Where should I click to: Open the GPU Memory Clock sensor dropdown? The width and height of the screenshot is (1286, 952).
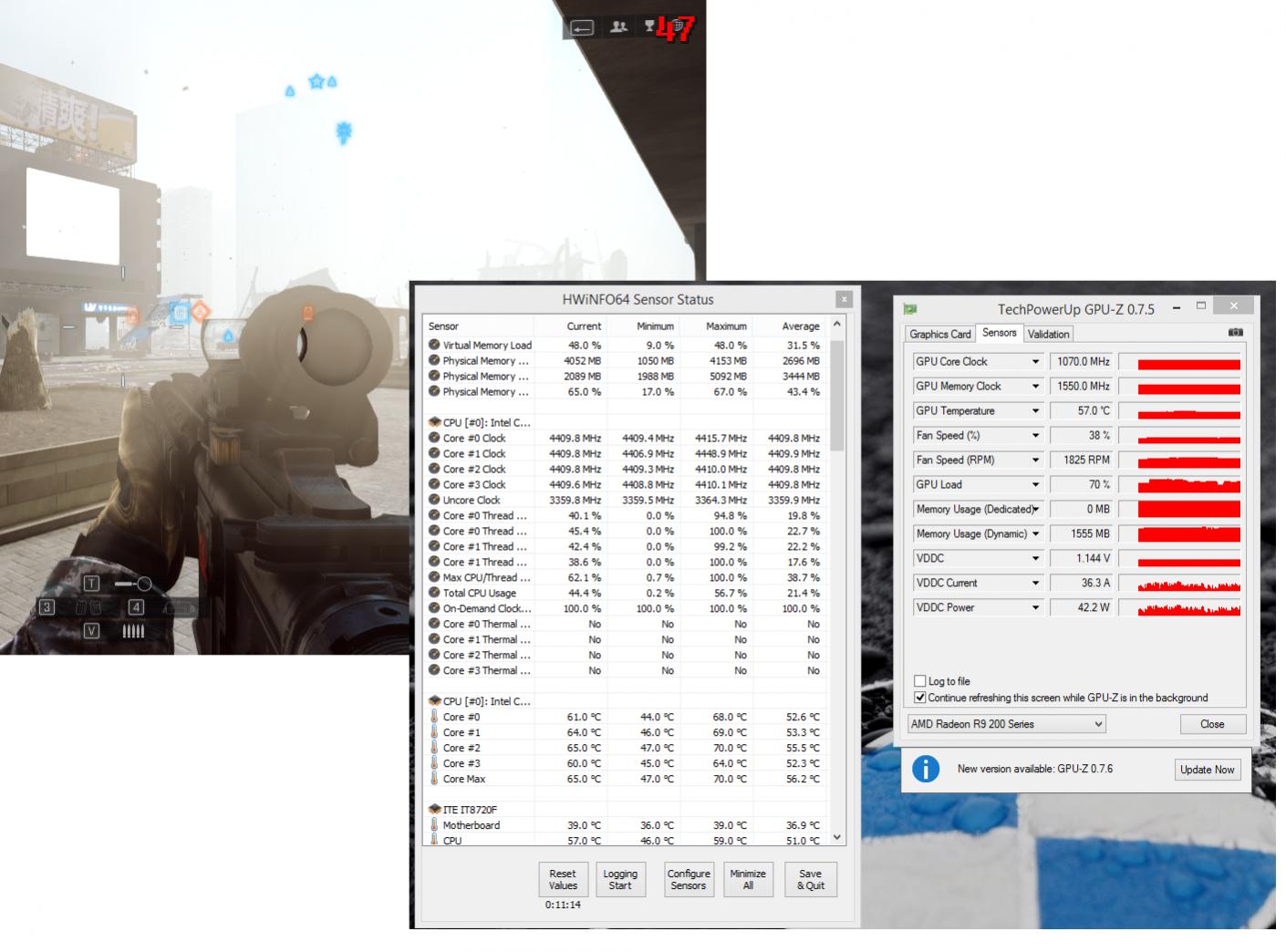coord(1035,387)
